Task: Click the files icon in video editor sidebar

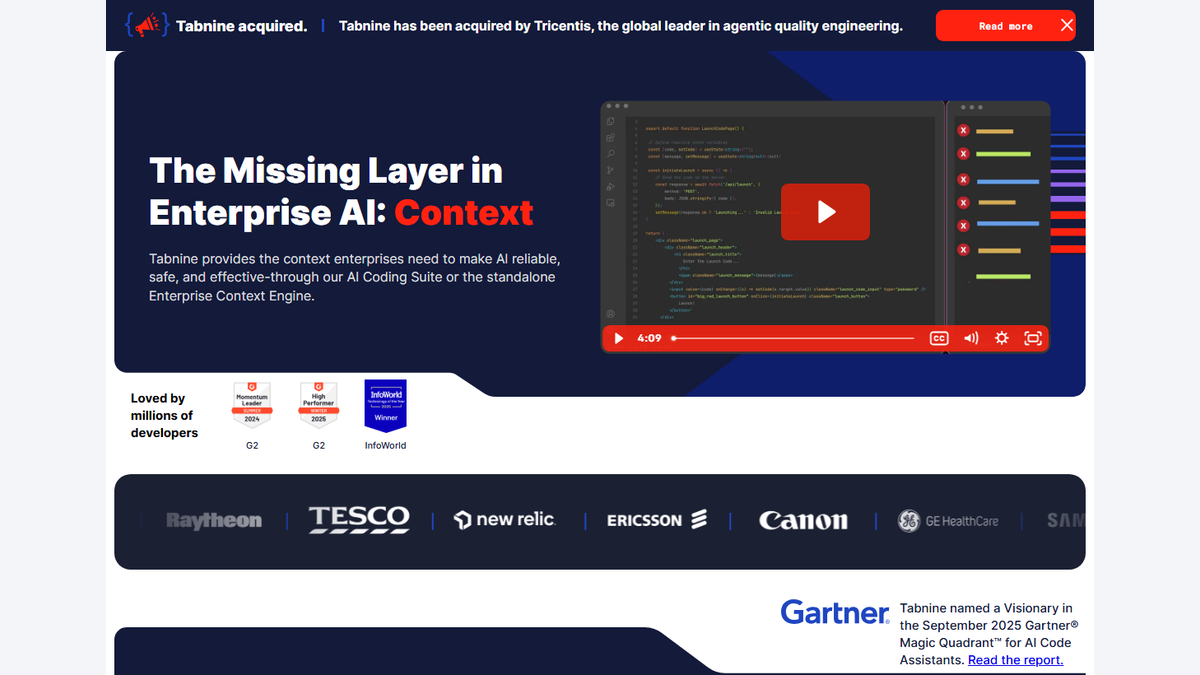Action: pos(610,122)
